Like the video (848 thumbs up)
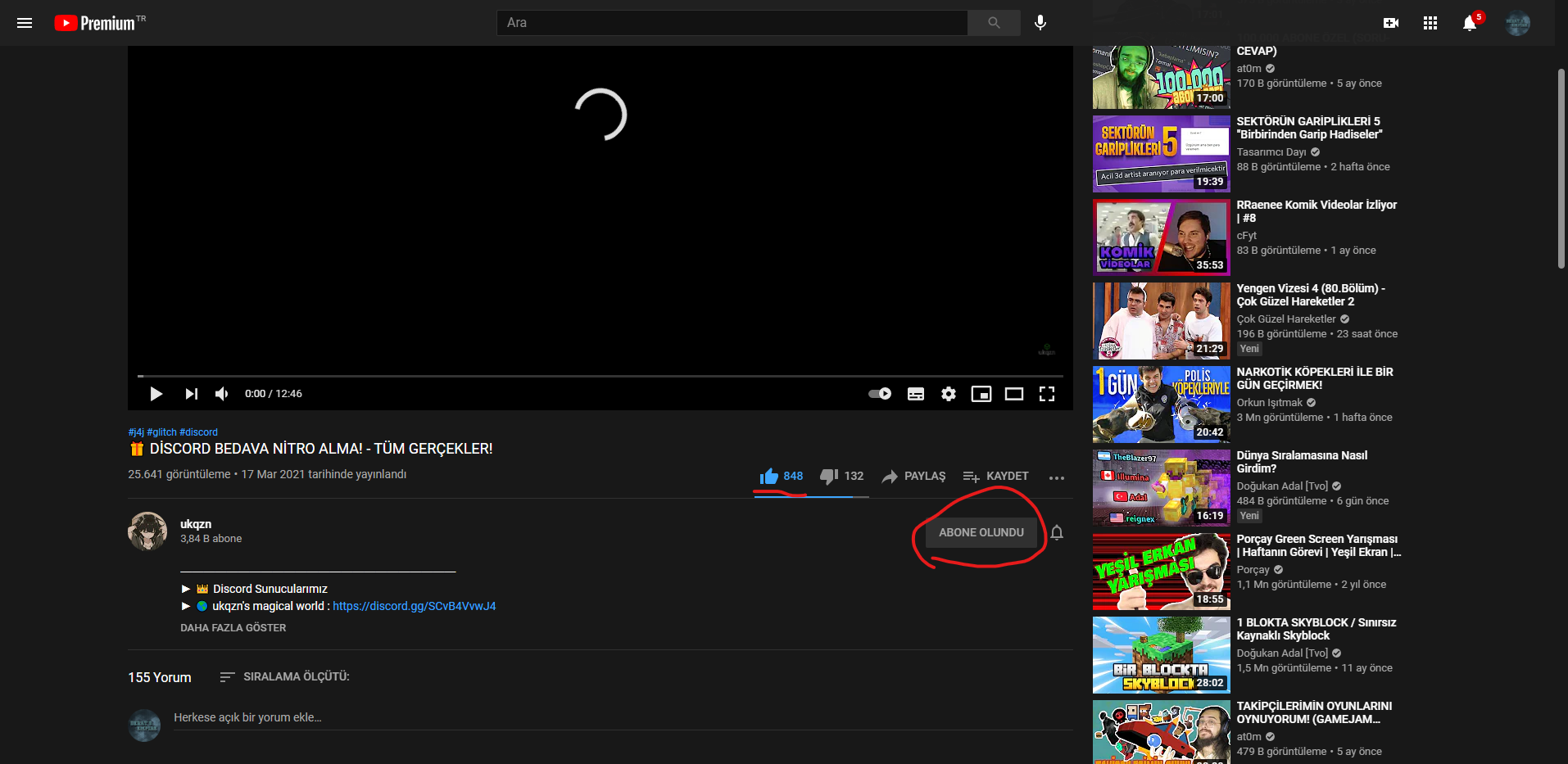 pos(781,477)
